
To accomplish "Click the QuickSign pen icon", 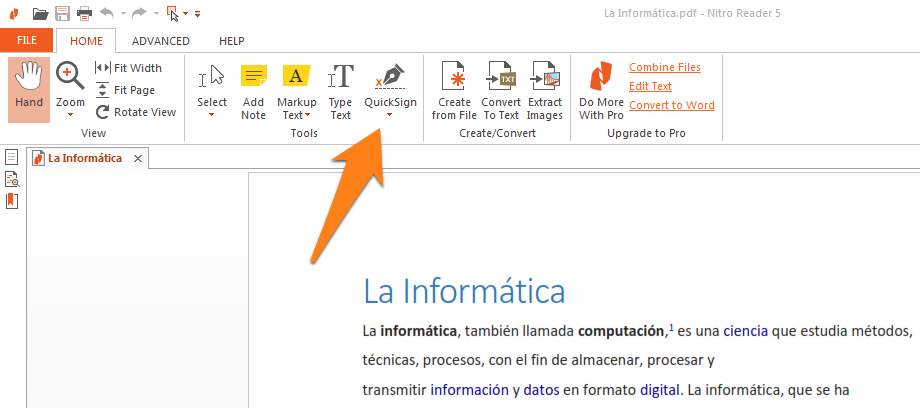I will pyautogui.click(x=389, y=78).
